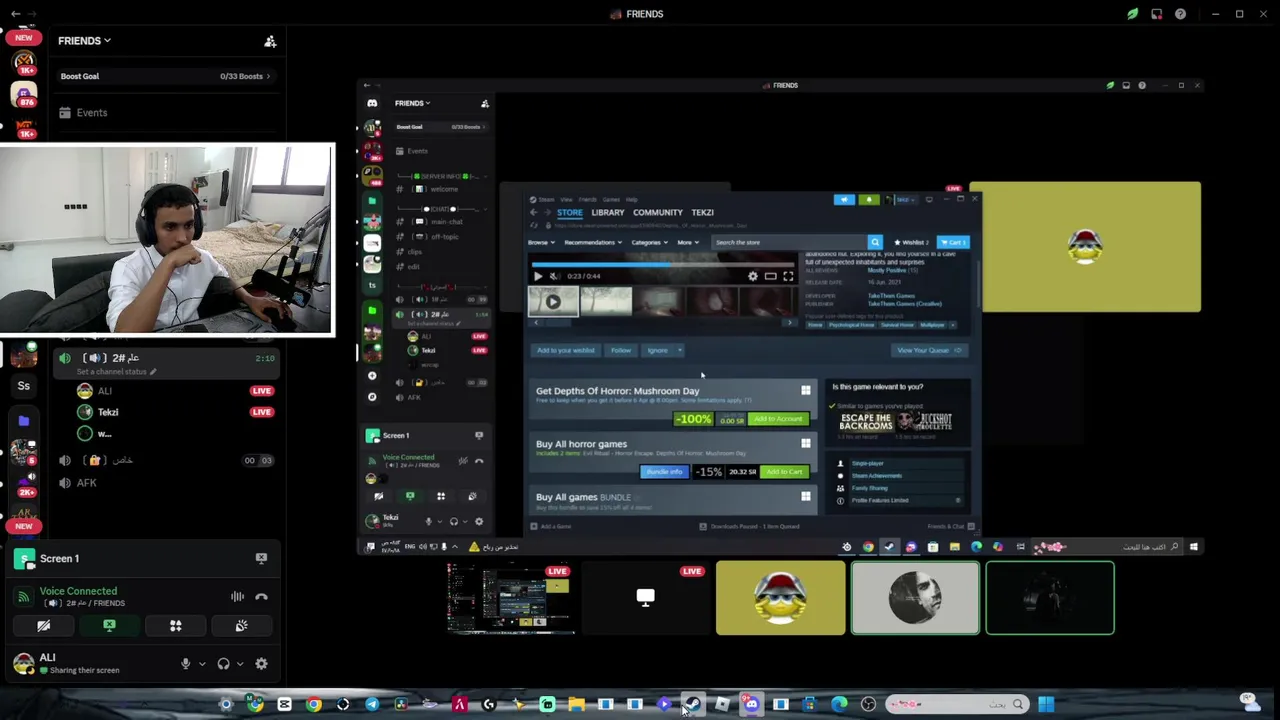This screenshot has height=720, width=1280.
Task: Select ALI's LIVE stream thumbnail
Action: tap(510, 598)
